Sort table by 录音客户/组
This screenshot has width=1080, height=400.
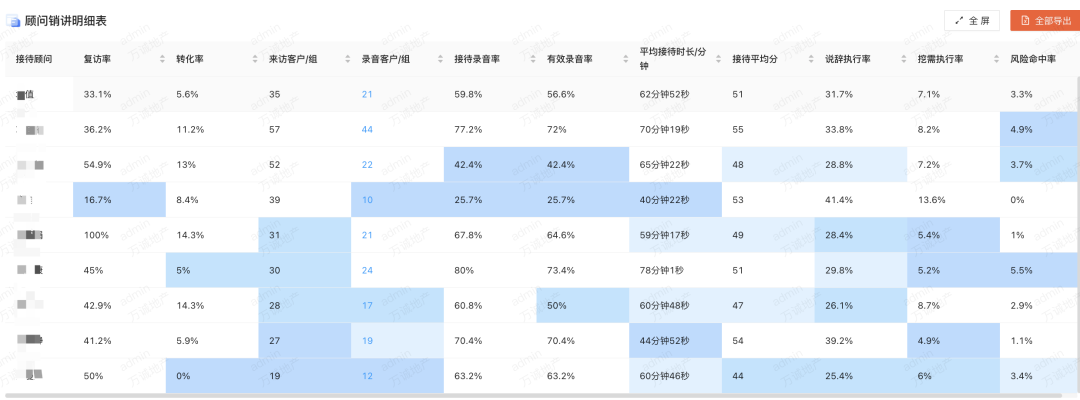point(440,59)
